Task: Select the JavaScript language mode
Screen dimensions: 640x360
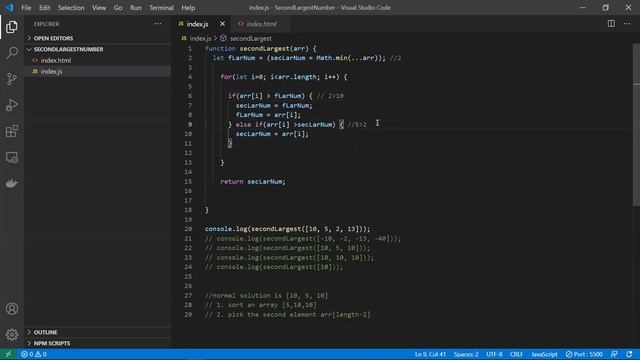Action: [544, 354]
